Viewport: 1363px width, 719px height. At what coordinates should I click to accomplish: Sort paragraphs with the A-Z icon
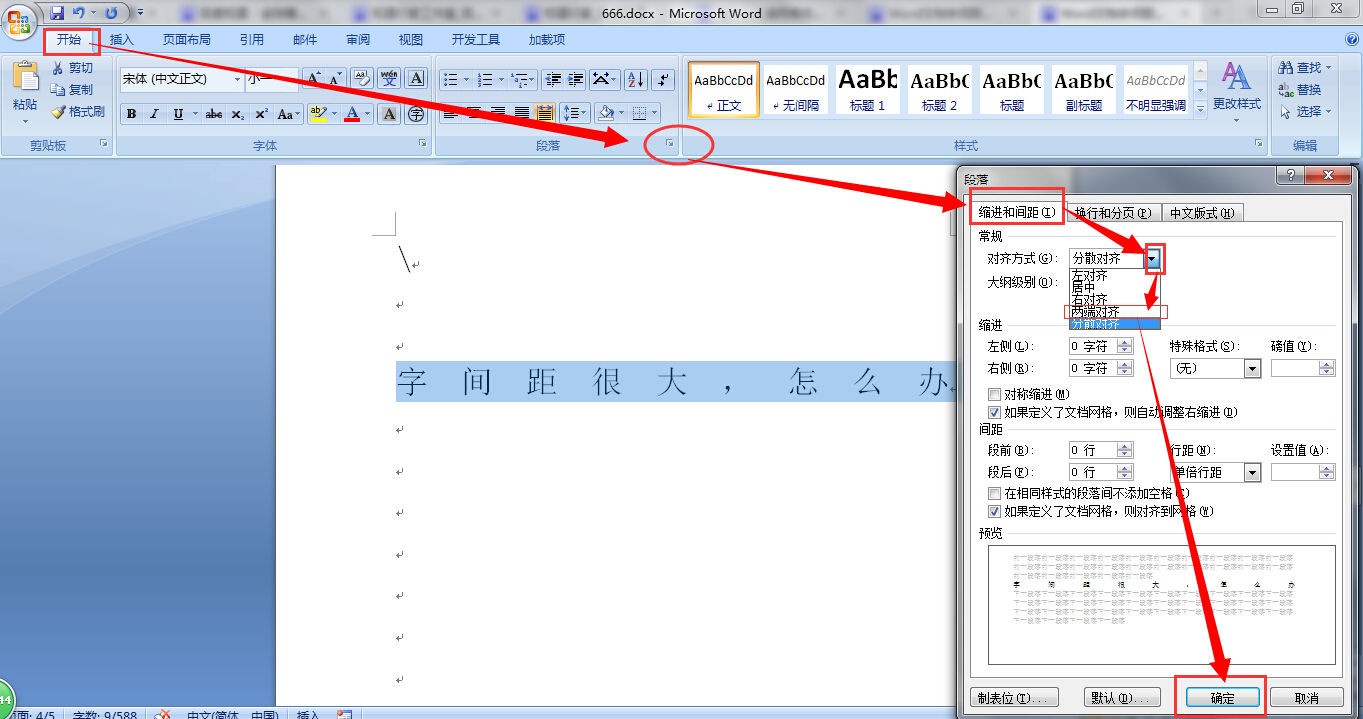tap(636, 80)
